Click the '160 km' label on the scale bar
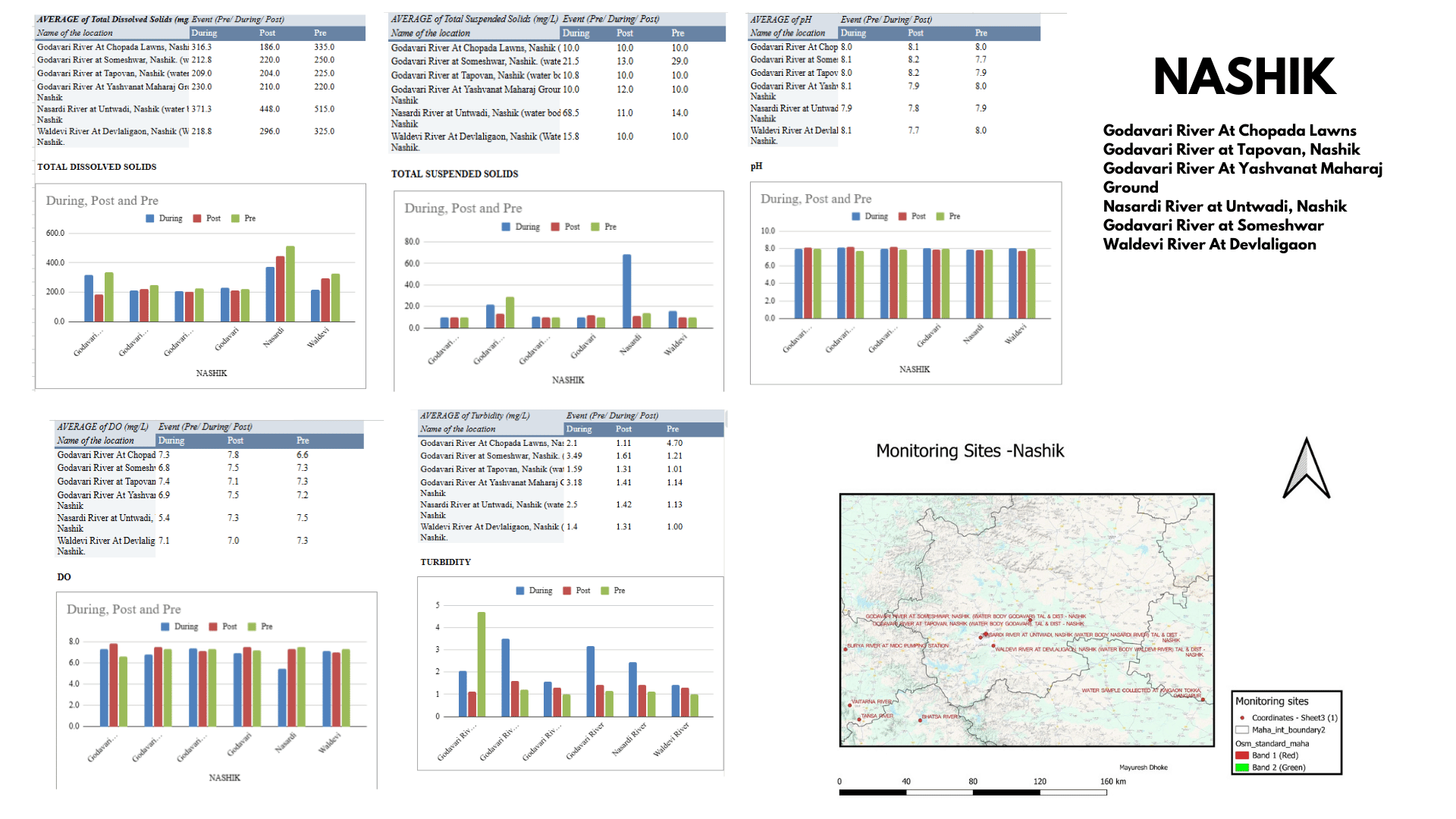Viewport: 1456px width, 819px height. pos(1113,782)
